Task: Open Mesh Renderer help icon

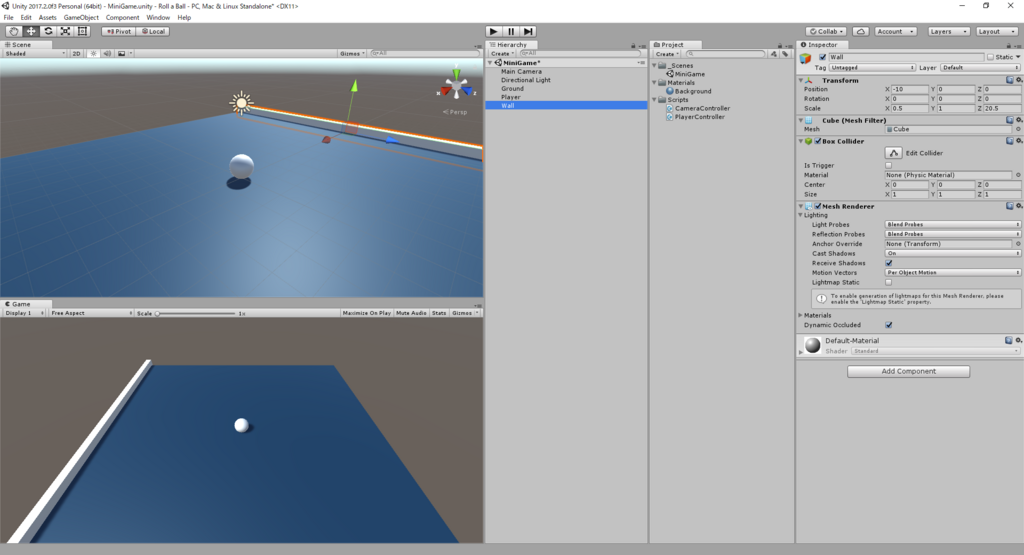Action: tap(1010, 206)
